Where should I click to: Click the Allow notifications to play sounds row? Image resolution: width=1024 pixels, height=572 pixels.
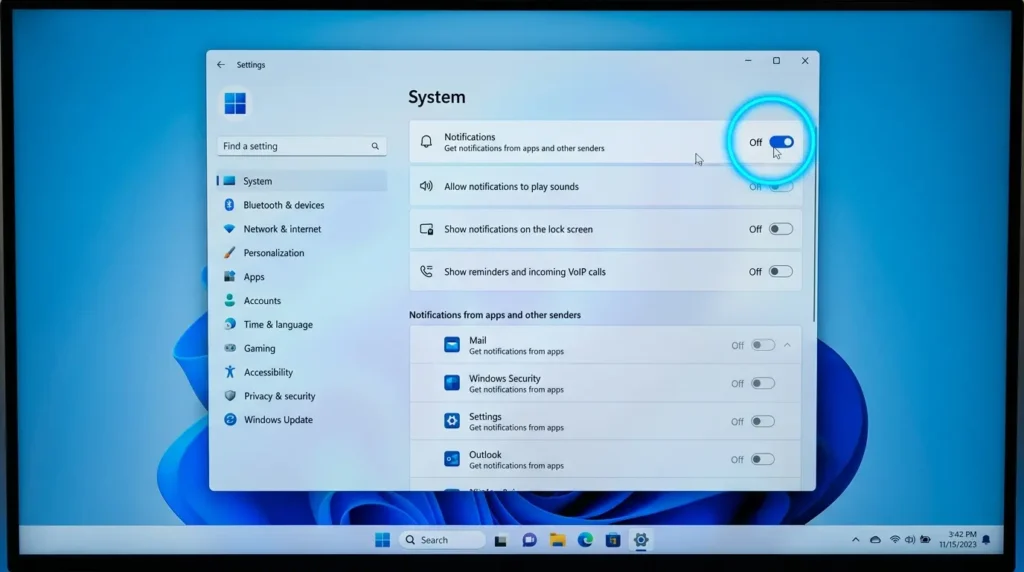[605, 187]
